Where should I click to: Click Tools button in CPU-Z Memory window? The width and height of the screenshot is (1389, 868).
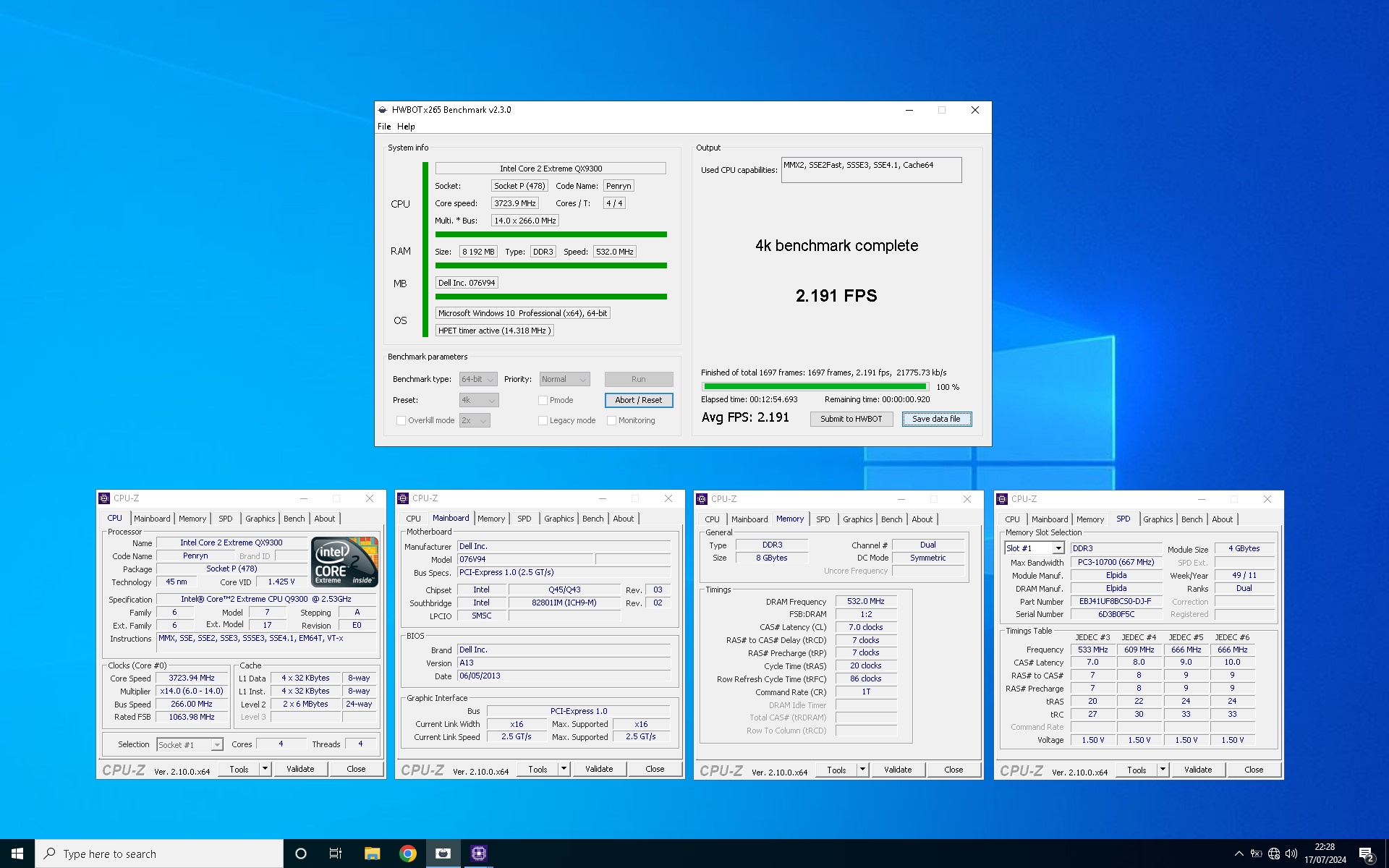[x=836, y=770]
